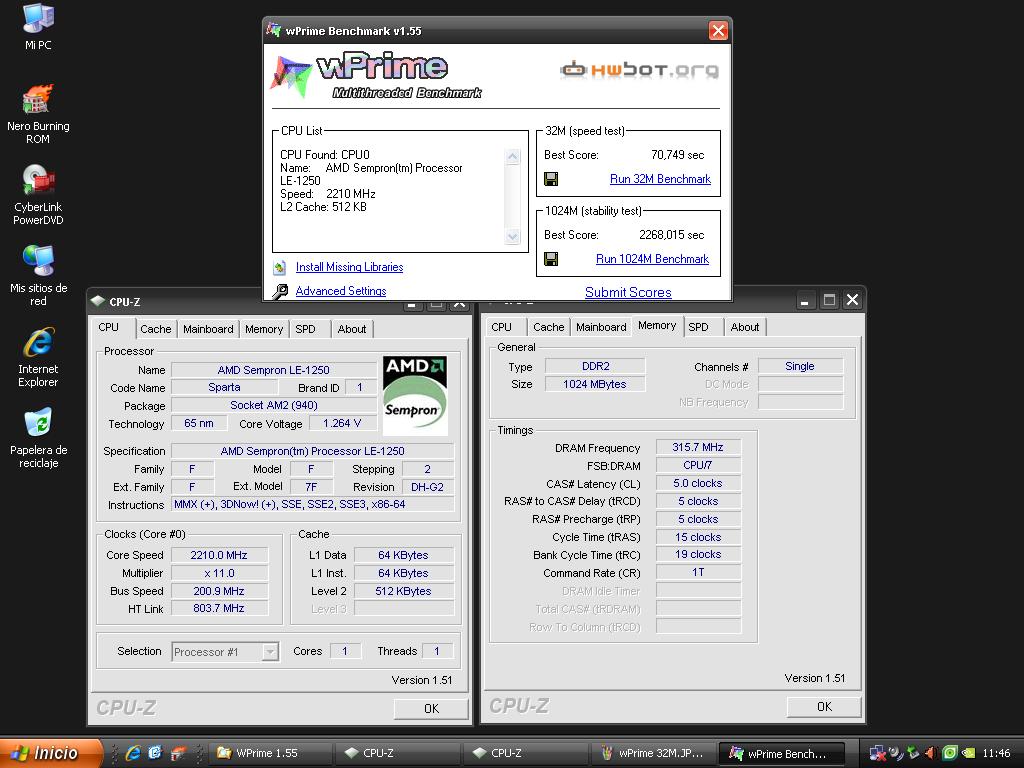The width and height of the screenshot is (1024, 768).
Task: Click the Cores value field
Action: (x=345, y=651)
